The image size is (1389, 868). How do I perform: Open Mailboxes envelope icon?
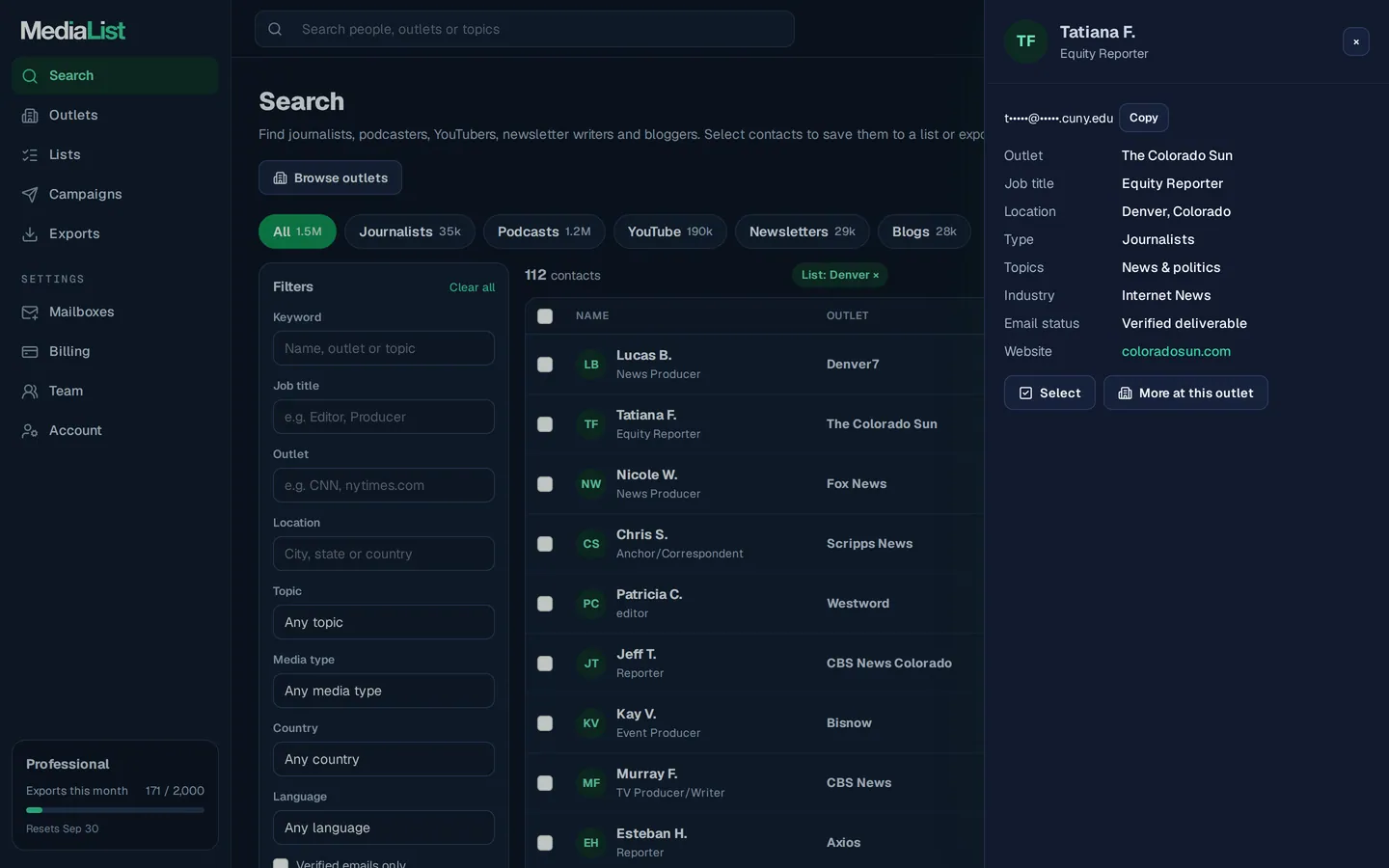[30, 312]
